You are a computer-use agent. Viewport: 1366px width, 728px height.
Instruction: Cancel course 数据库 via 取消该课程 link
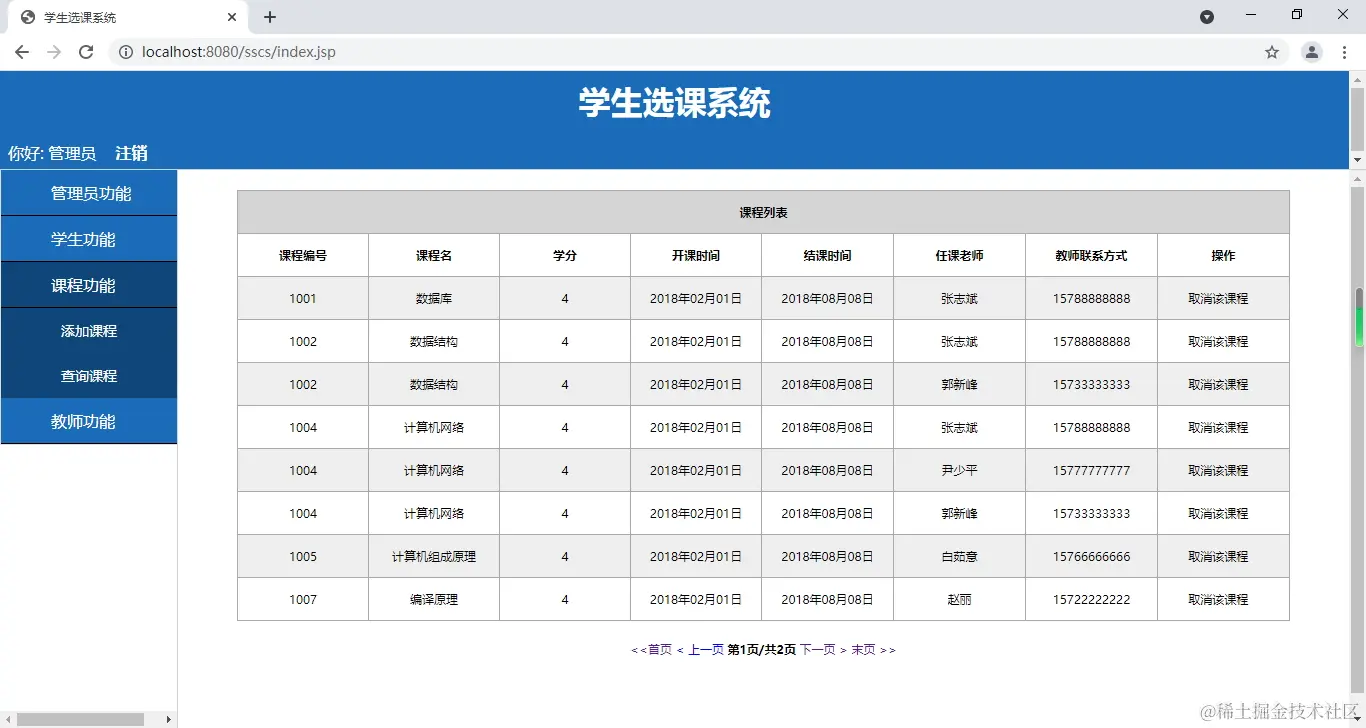point(1223,298)
